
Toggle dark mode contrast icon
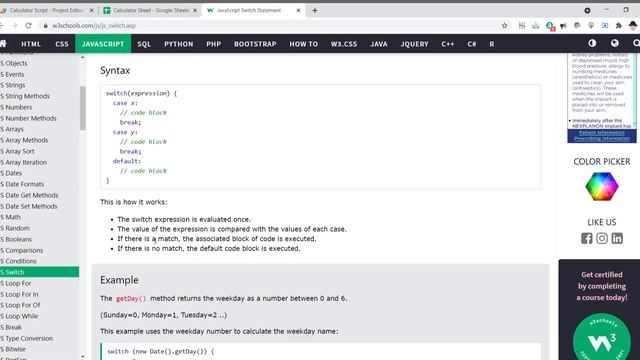point(592,43)
